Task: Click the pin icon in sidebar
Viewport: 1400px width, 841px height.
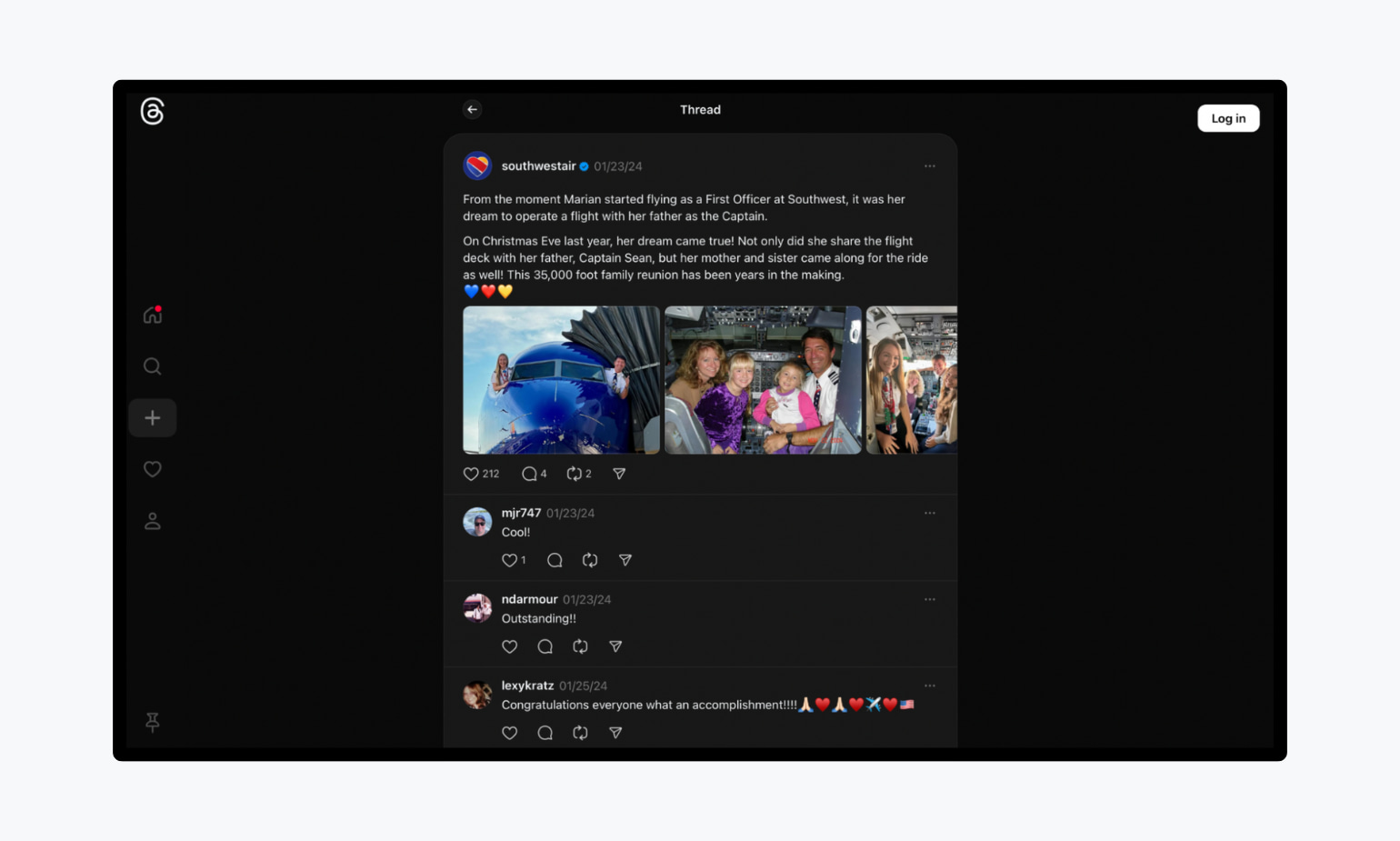Action: (x=152, y=722)
